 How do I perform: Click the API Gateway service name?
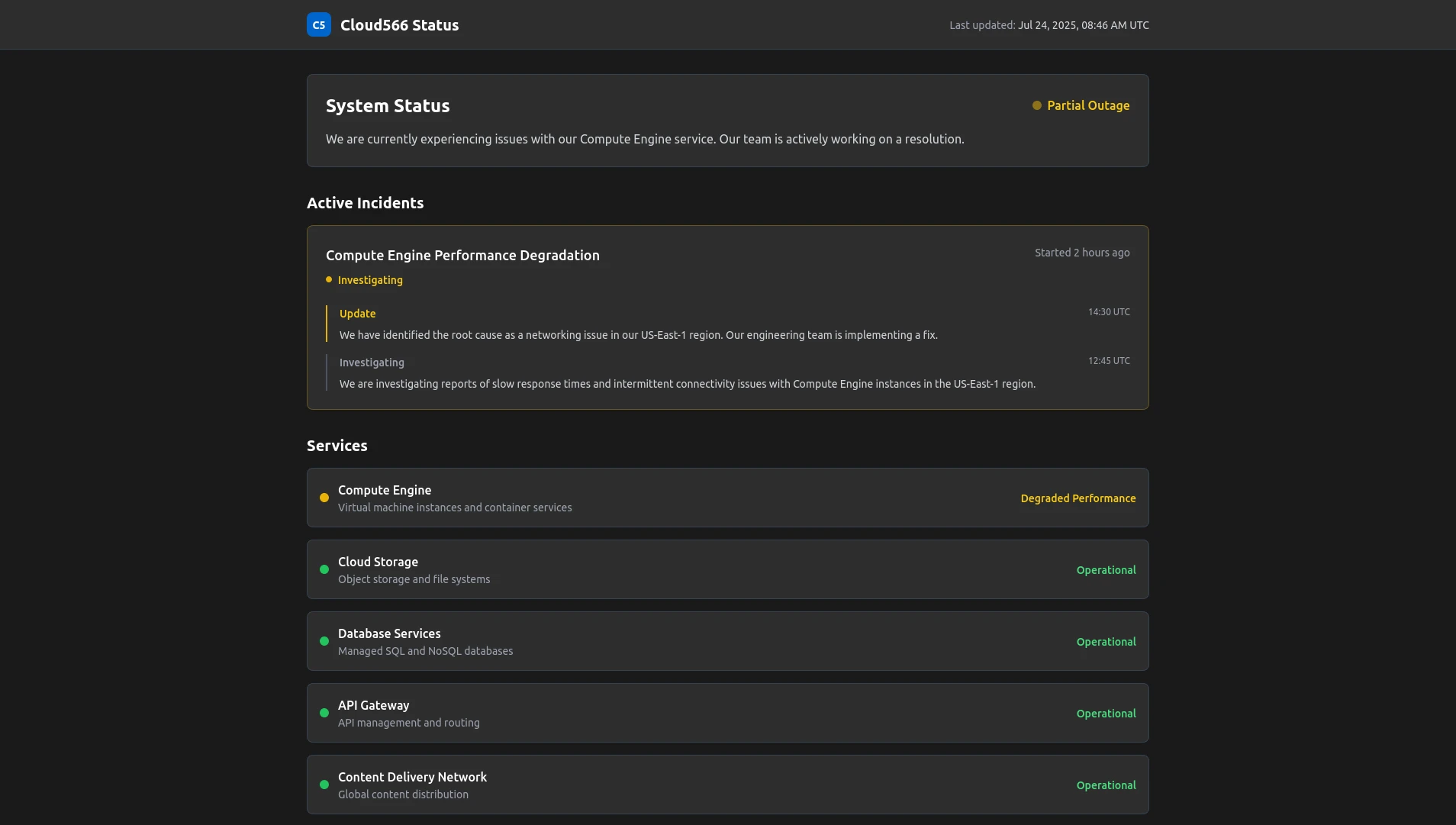tap(373, 705)
